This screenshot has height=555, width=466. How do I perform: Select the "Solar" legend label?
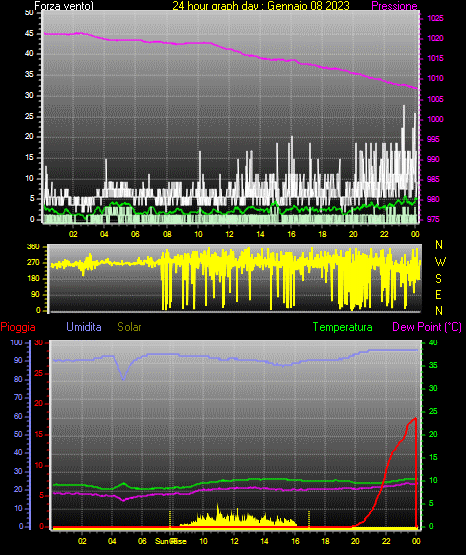(130, 327)
